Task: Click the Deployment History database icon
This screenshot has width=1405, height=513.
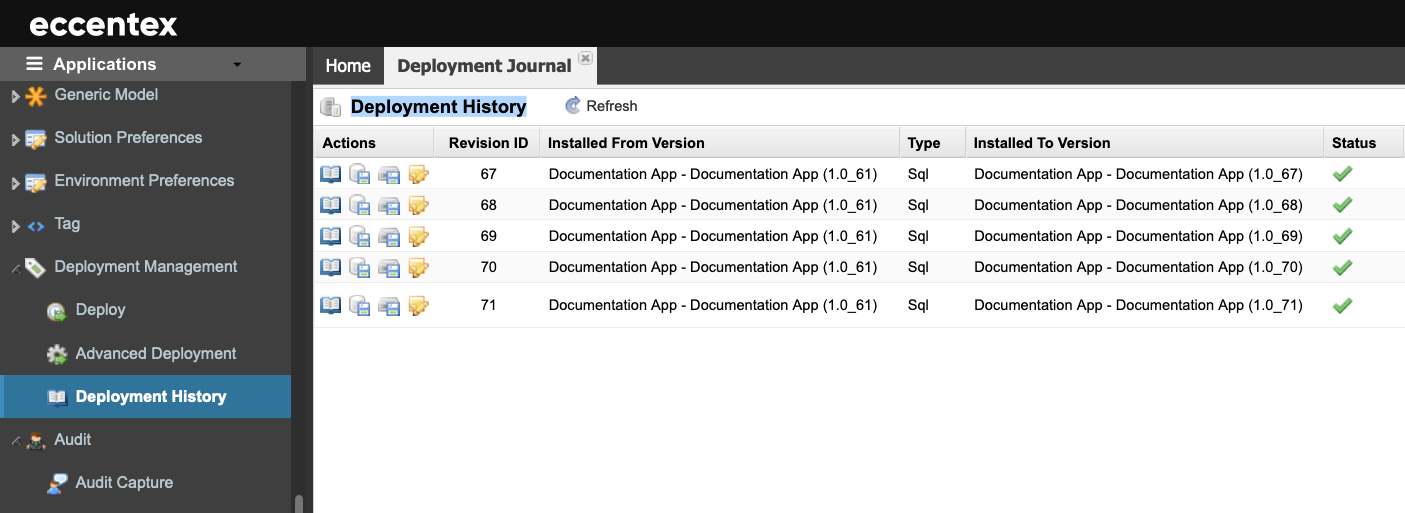Action: [330, 107]
